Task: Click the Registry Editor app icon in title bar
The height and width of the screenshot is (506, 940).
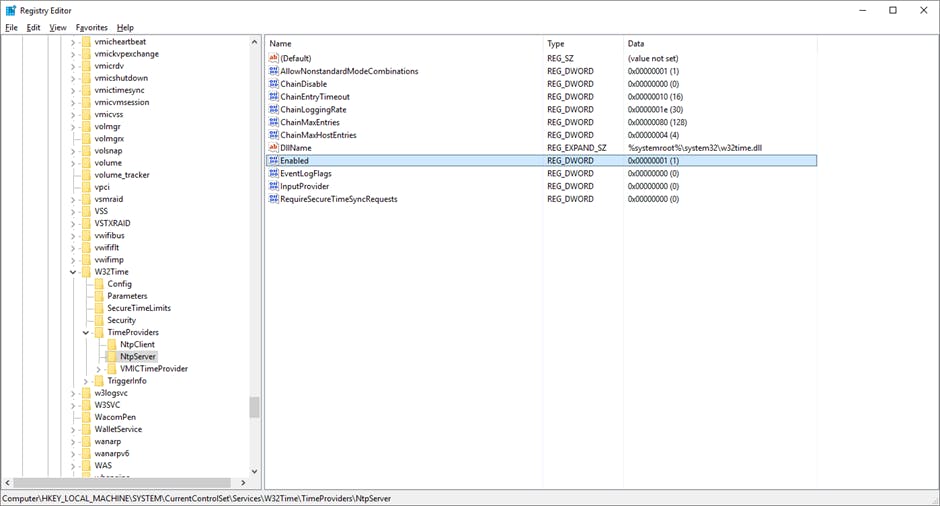Action: [10, 10]
